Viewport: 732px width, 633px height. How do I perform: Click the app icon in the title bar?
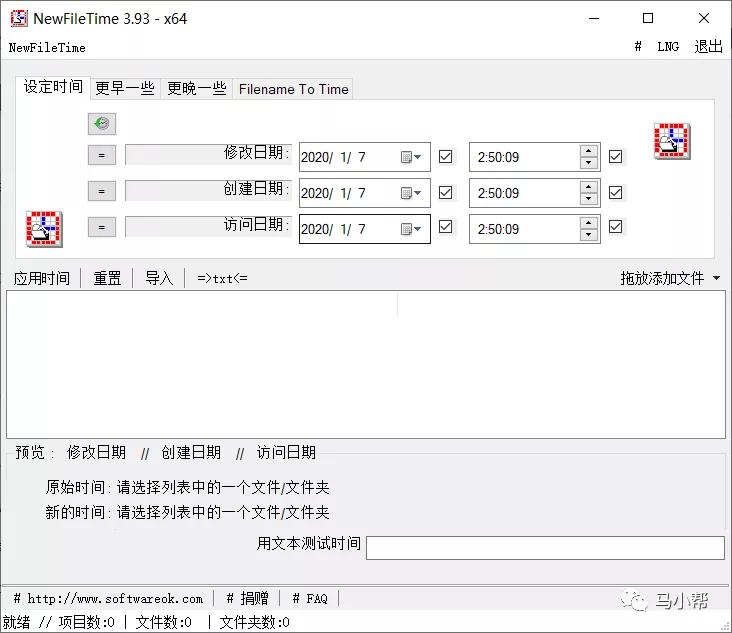click(x=19, y=18)
